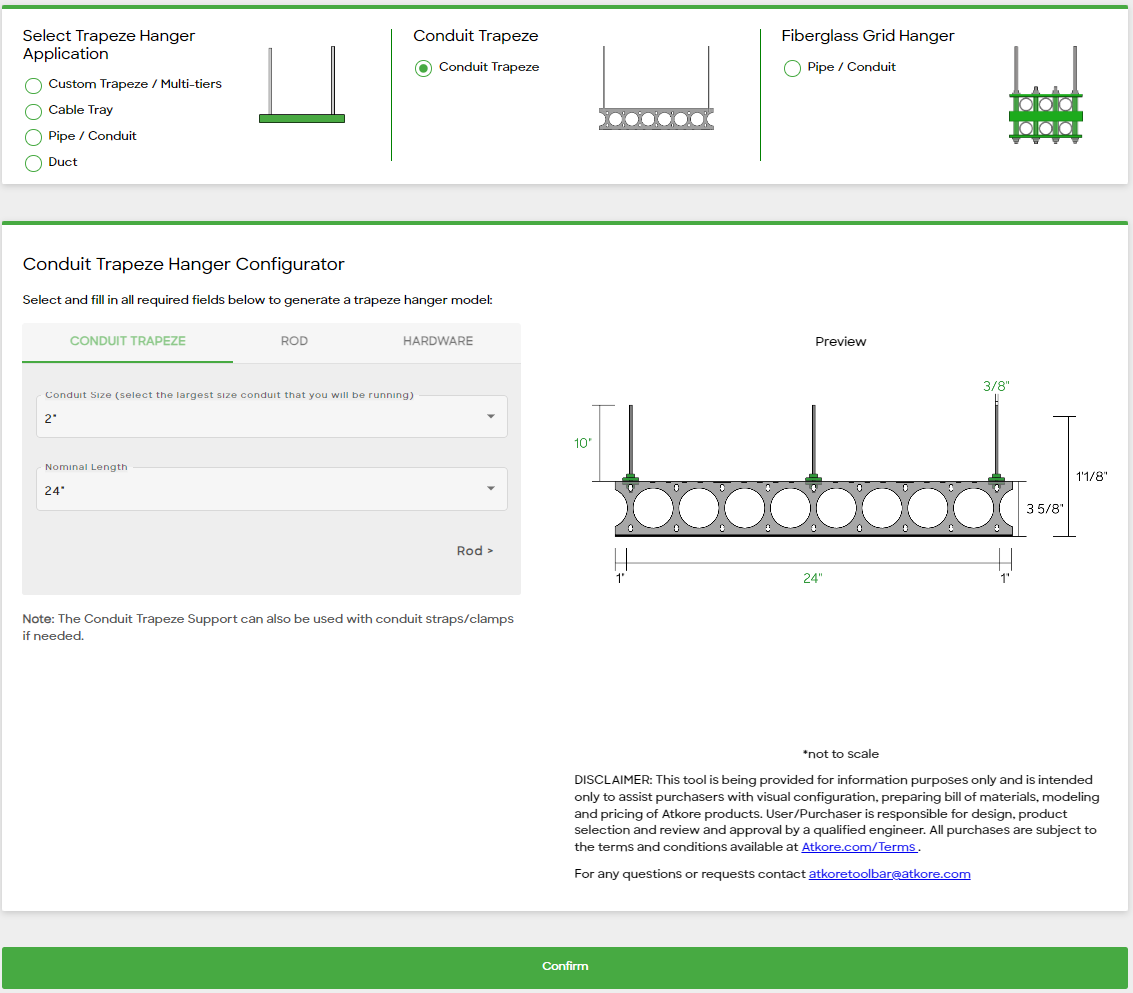Switch to the HARDWARE tab

point(438,341)
